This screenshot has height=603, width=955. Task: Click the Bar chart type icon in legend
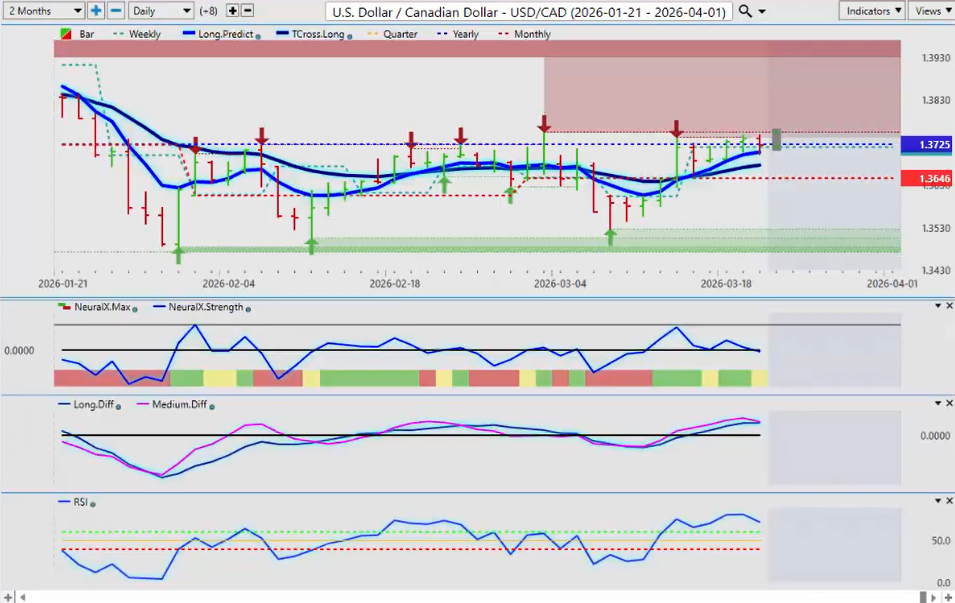66,34
